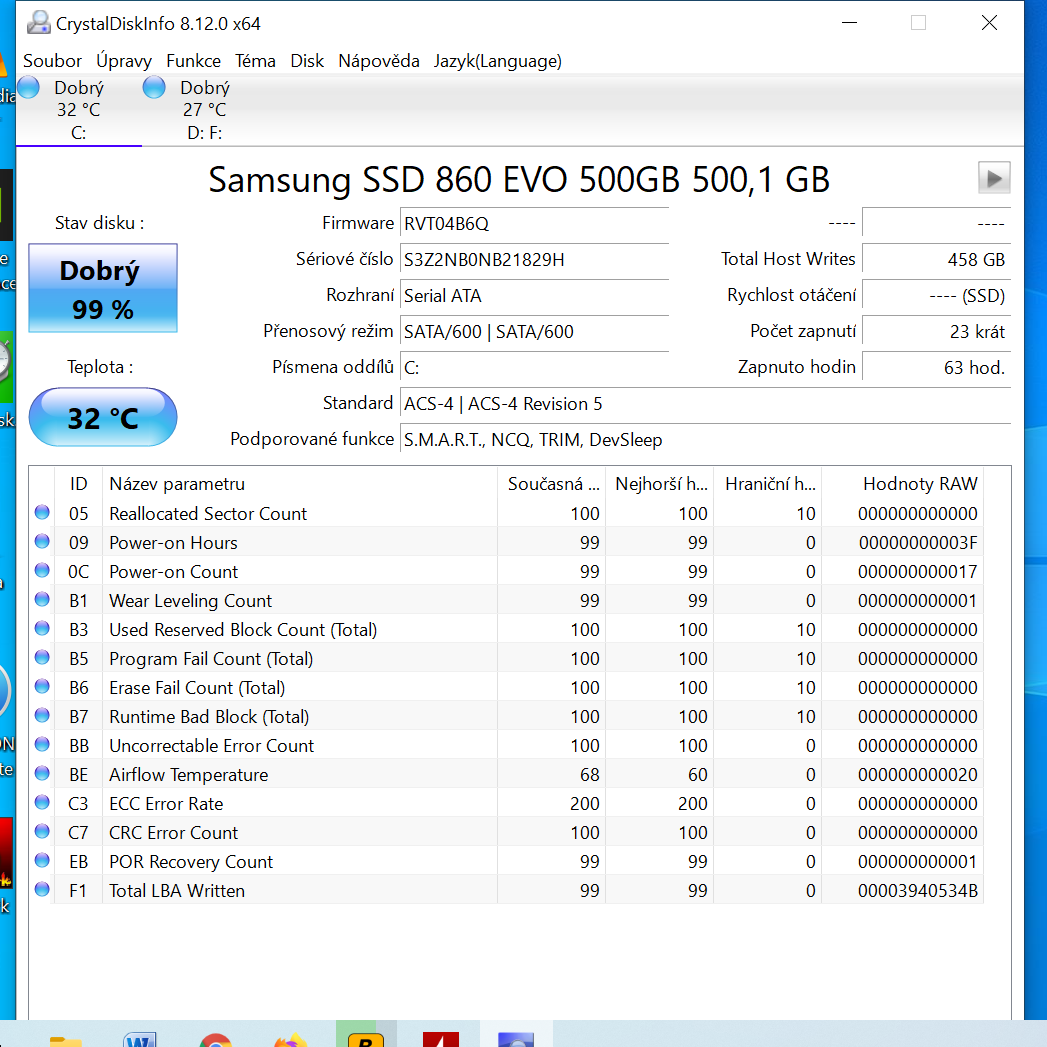The width and height of the screenshot is (1047, 1047).
Task: Open Firefox from the taskbar
Action: tap(290, 1040)
